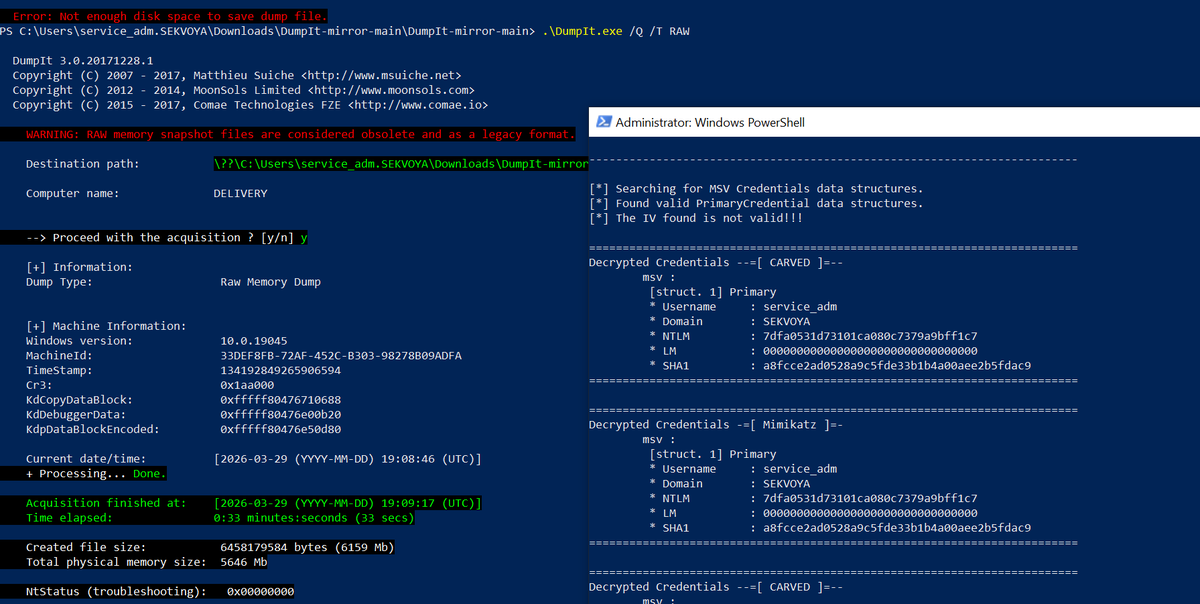Select the service_adm username in Mimikatz output
Viewport: 1200px width, 604px height.
pyautogui.click(x=802, y=468)
